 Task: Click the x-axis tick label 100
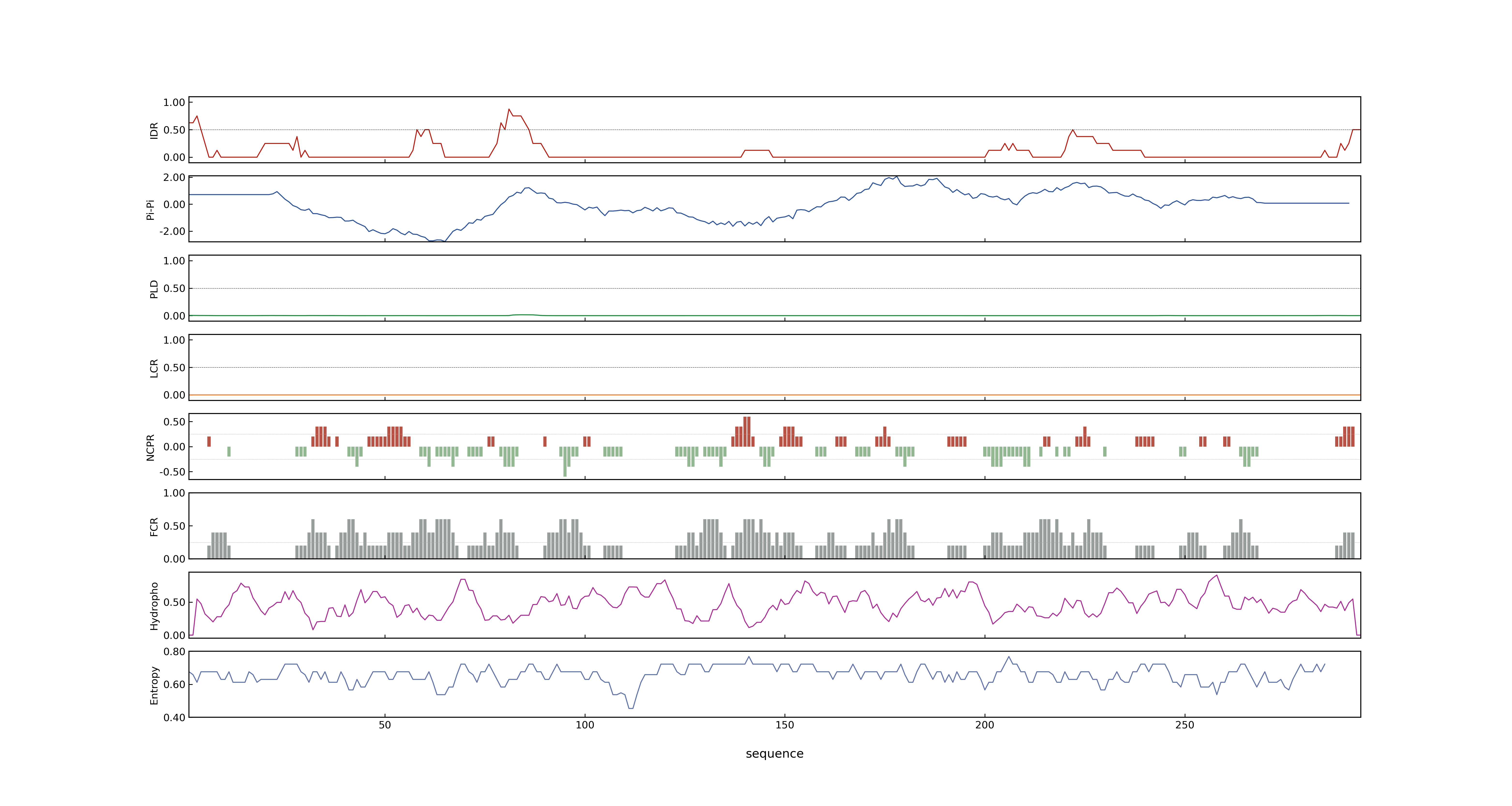[x=585, y=725]
